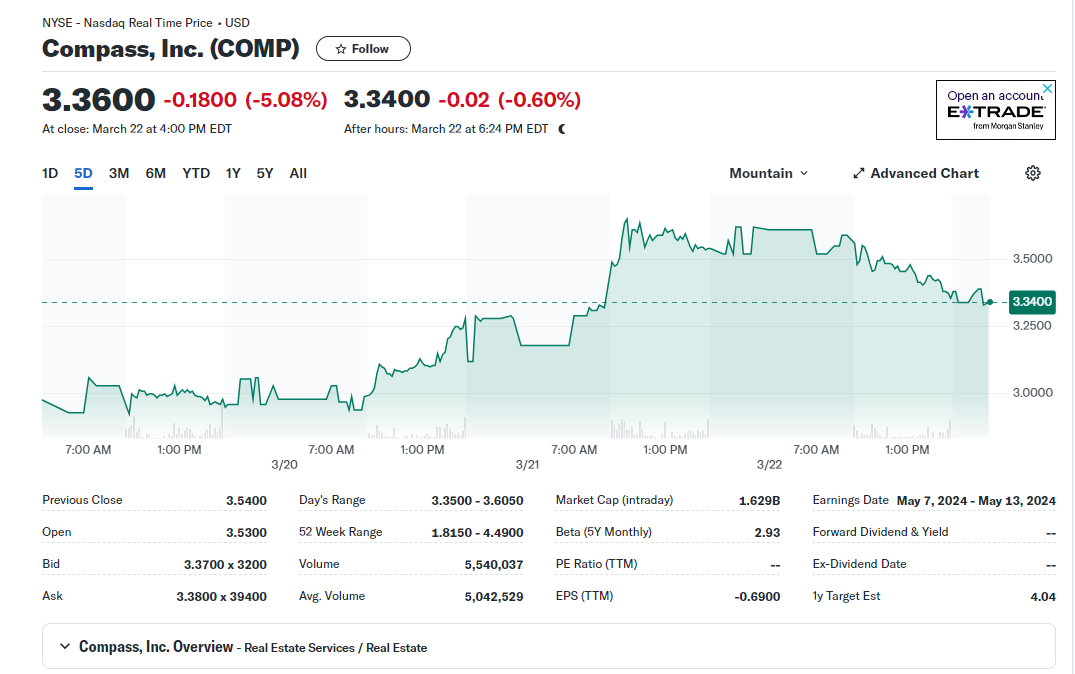Image resolution: width=1075 pixels, height=674 pixels.
Task: Click the 3/21 date label on chart axis
Action: 527,465
